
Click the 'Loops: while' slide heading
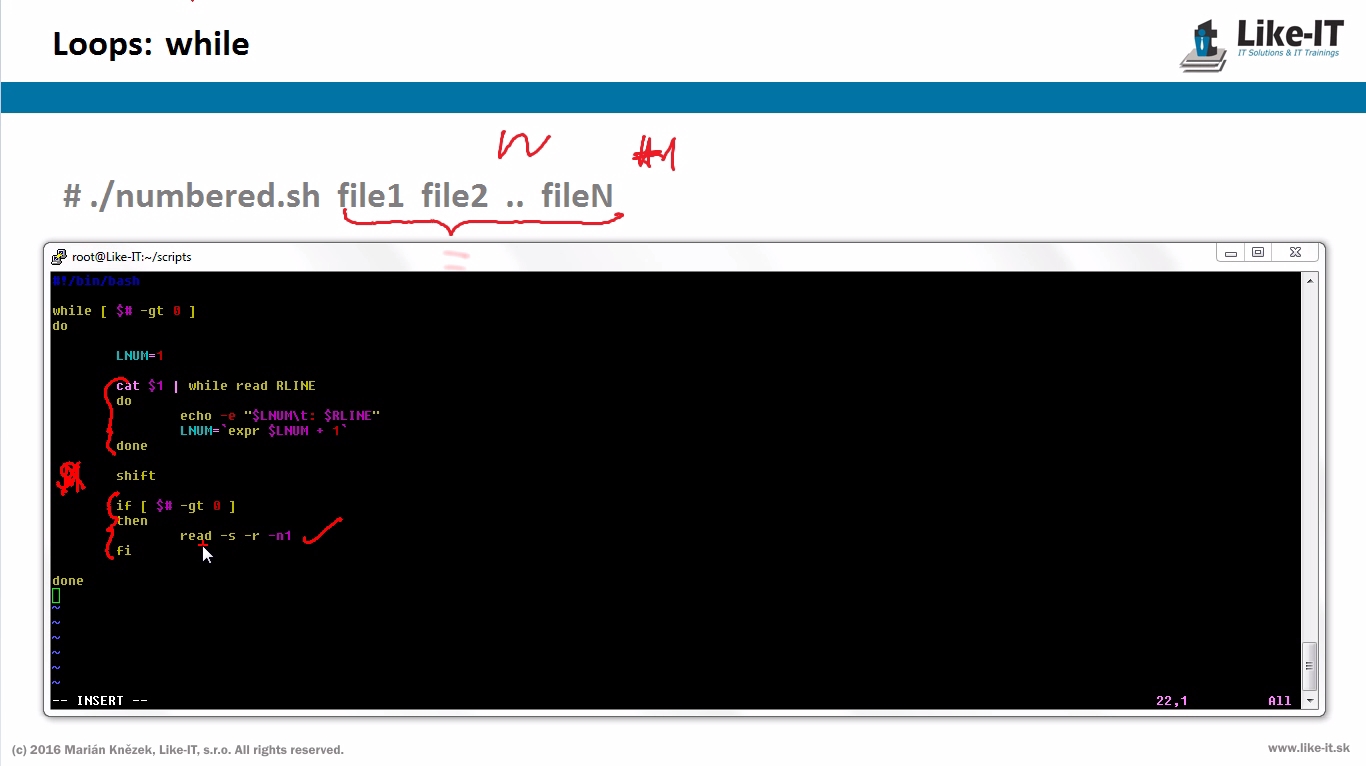[151, 44]
